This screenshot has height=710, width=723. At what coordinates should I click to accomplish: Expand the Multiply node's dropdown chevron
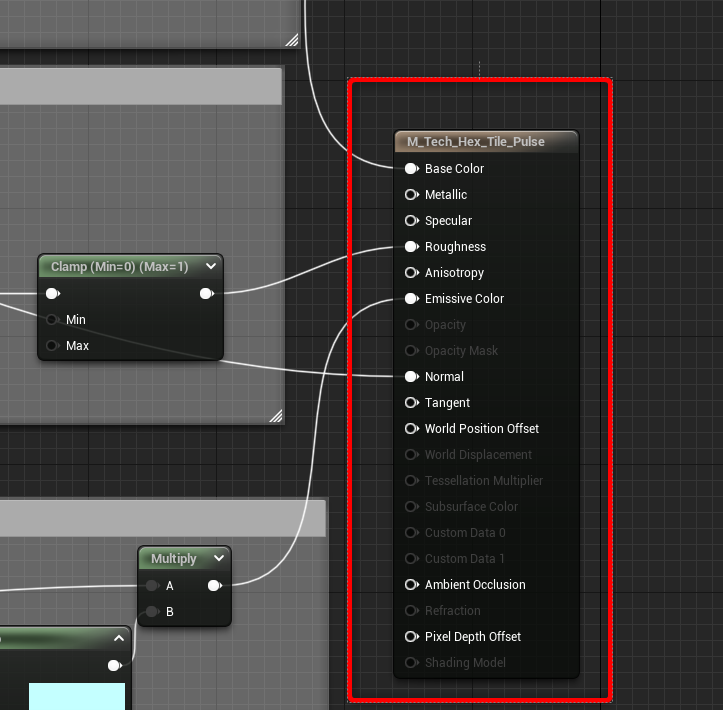point(219,558)
